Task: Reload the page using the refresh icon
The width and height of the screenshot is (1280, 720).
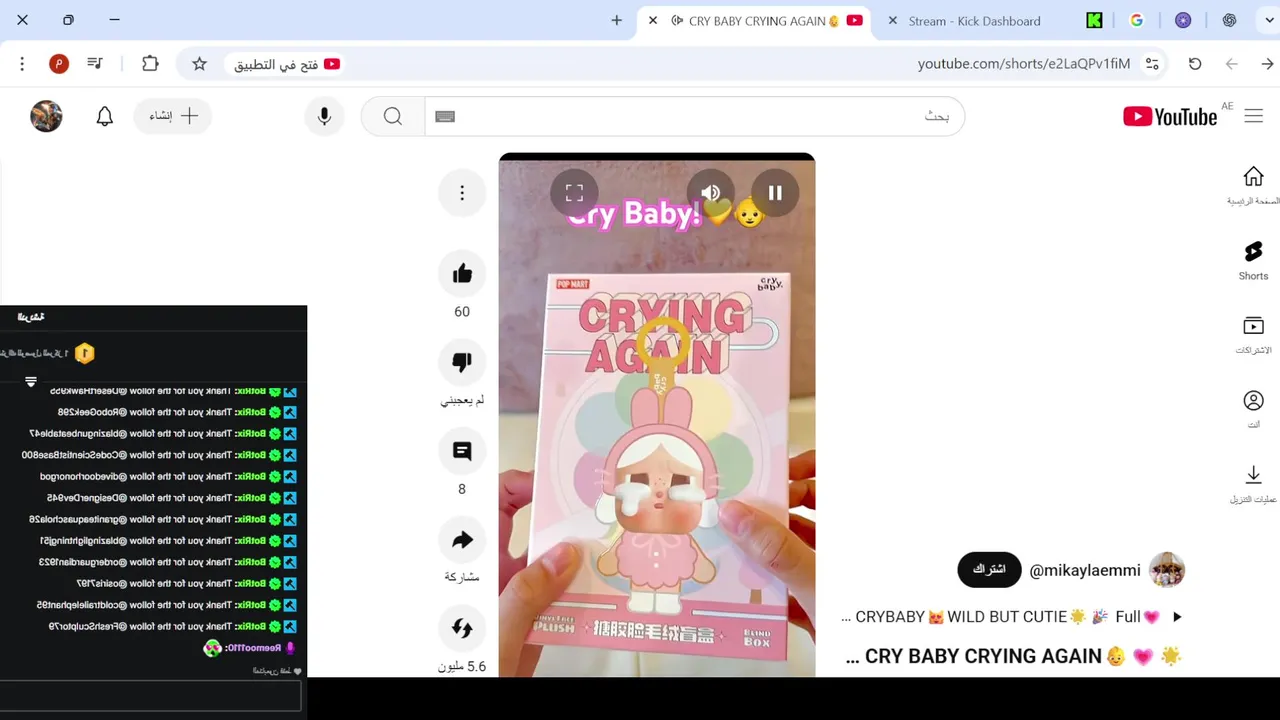Action: (x=1195, y=64)
